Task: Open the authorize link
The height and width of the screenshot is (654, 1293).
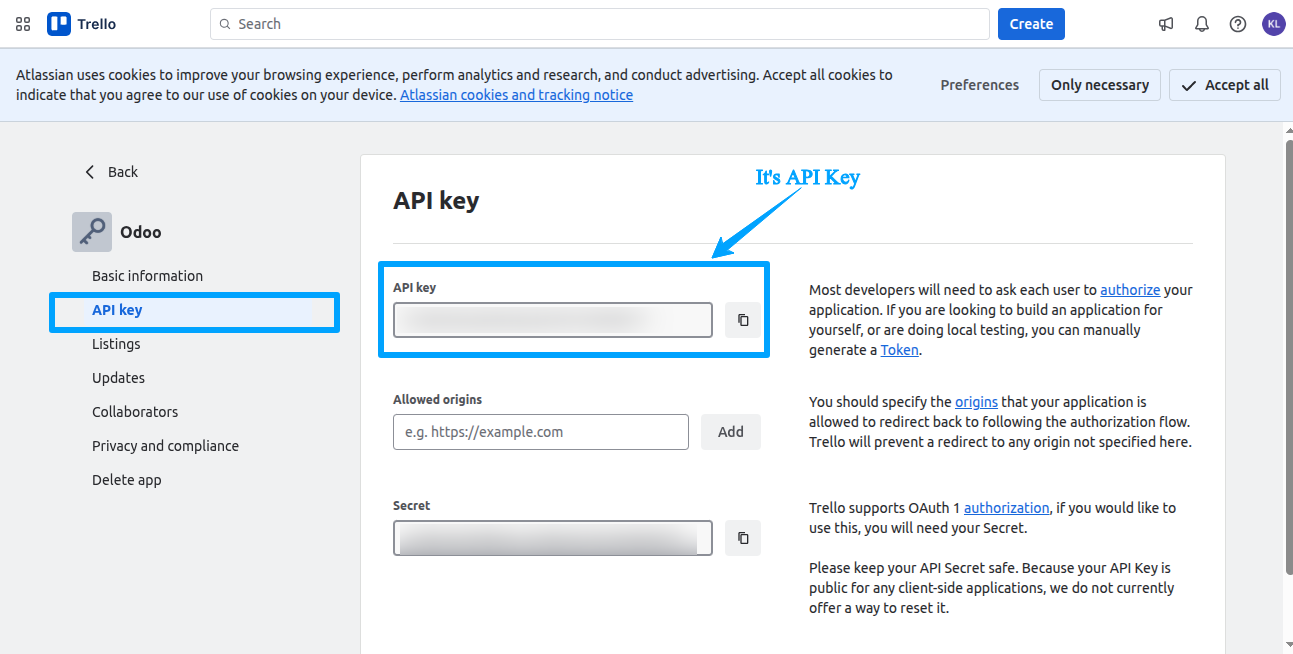Action: point(1130,290)
